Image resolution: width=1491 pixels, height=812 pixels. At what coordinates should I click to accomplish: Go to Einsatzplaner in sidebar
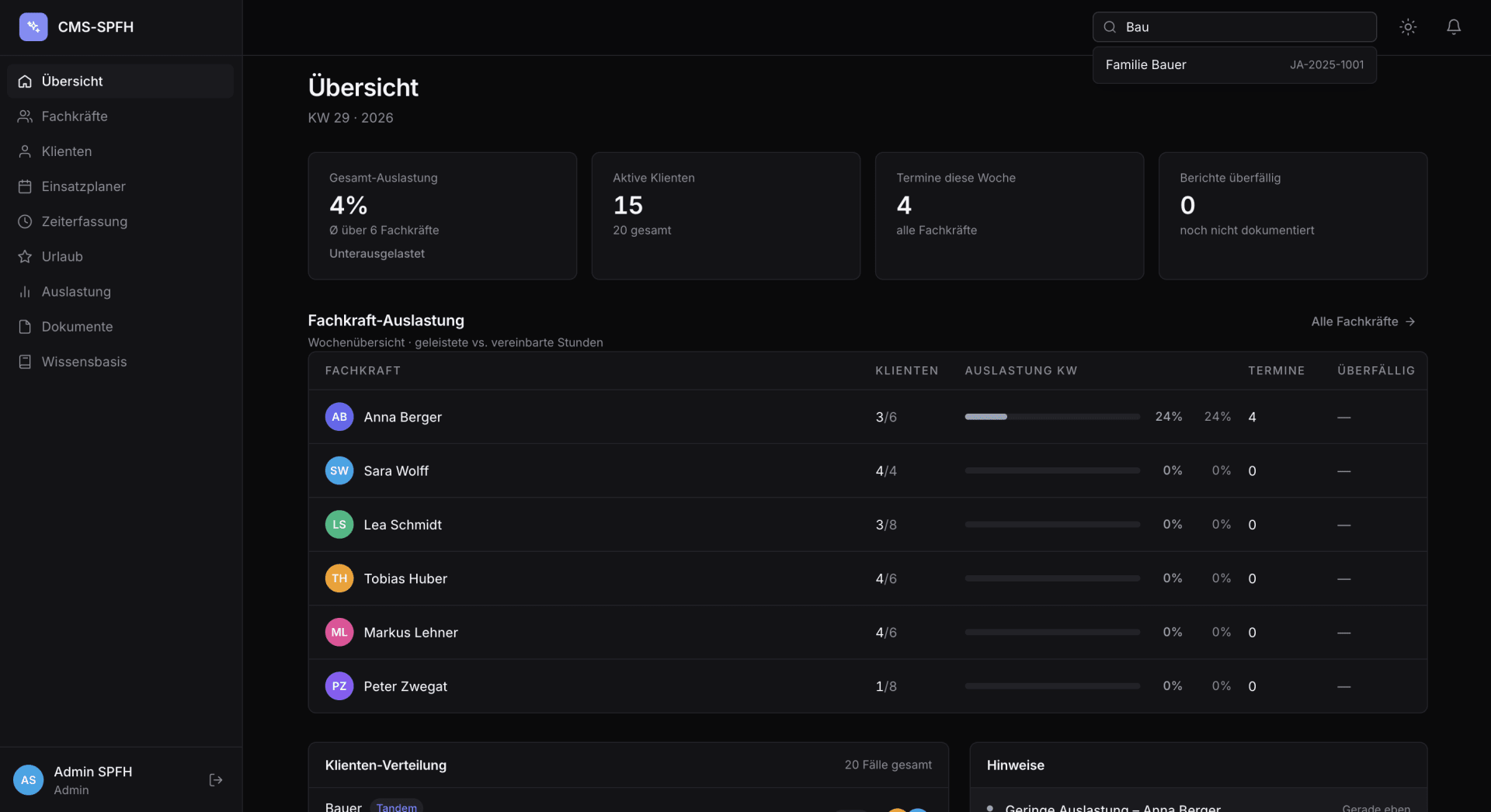pyautogui.click(x=120, y=186)
